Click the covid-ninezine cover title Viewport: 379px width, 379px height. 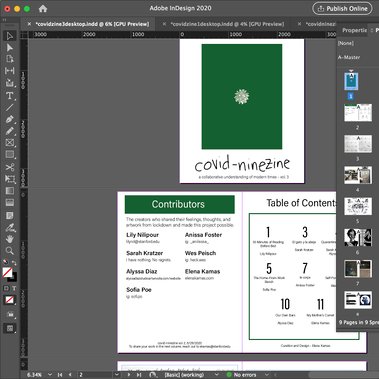tap(242, 163)
